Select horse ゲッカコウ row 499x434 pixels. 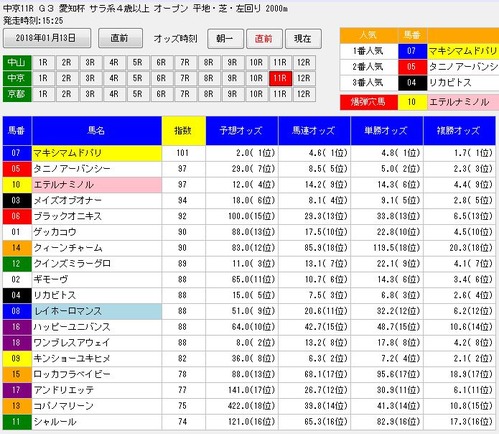(x=249, y=232)
